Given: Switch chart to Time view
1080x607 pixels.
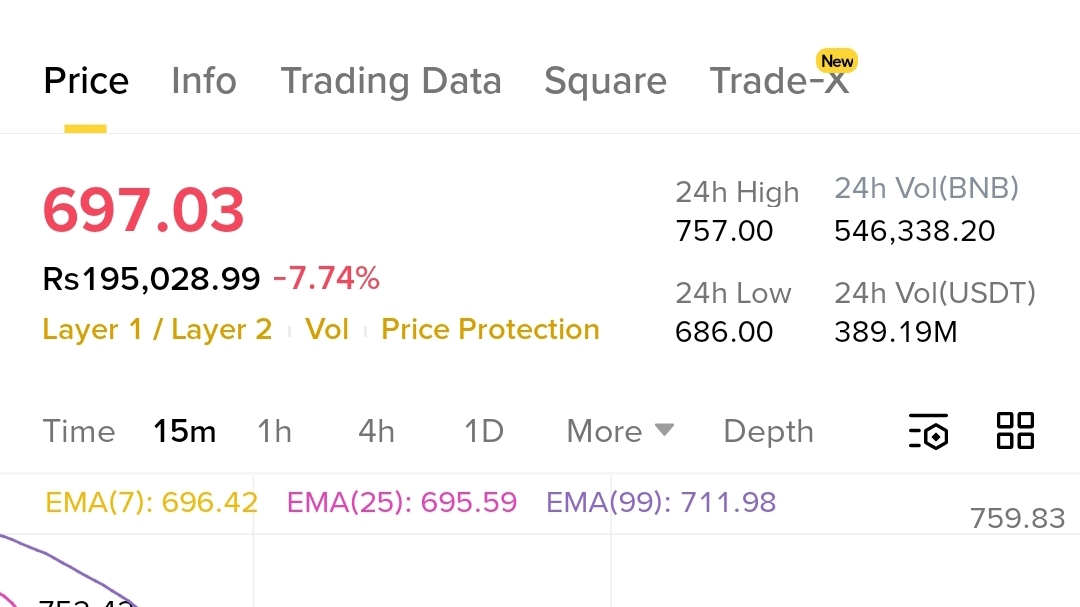Looking at the screenshot, I should (79, 431).
